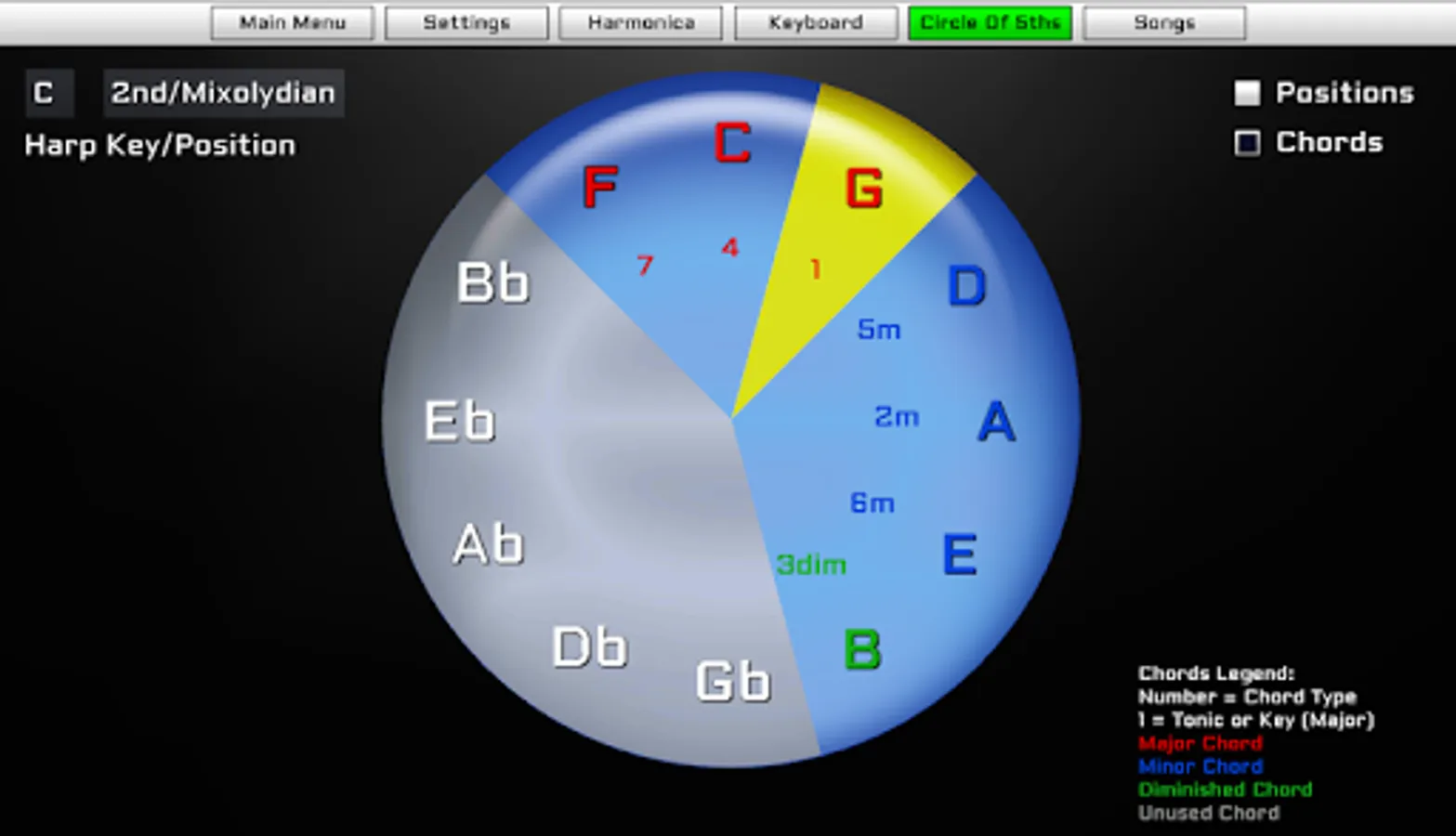Click the 5m chord label

[x=878, y=329]
